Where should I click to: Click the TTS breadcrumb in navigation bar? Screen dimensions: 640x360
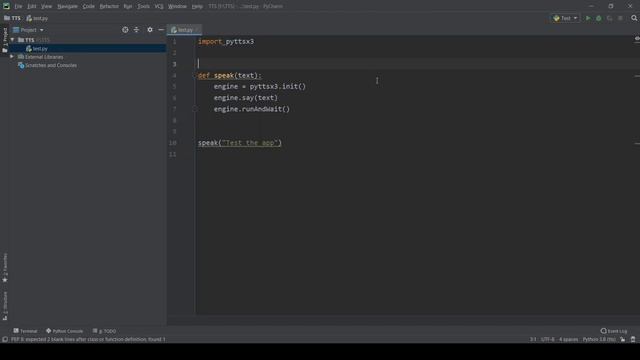[x=12, y=18]
